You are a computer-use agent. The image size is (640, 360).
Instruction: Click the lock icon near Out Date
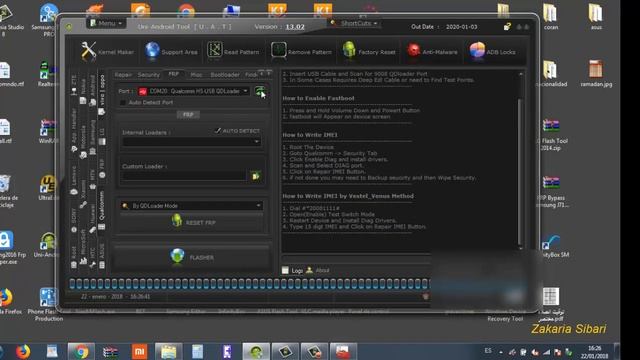click(507, 27)
